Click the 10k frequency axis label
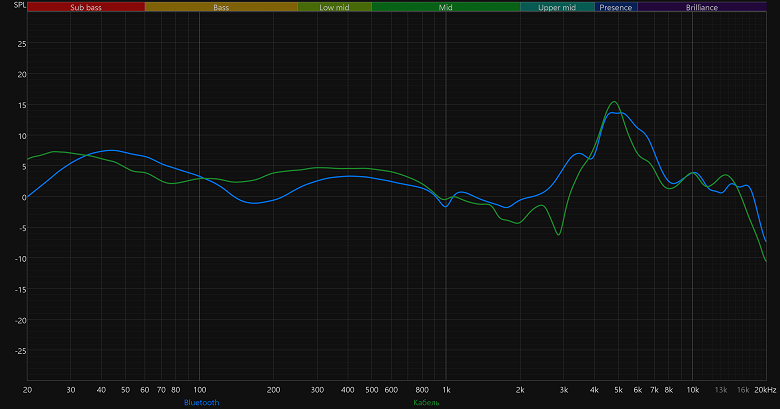 692,390
